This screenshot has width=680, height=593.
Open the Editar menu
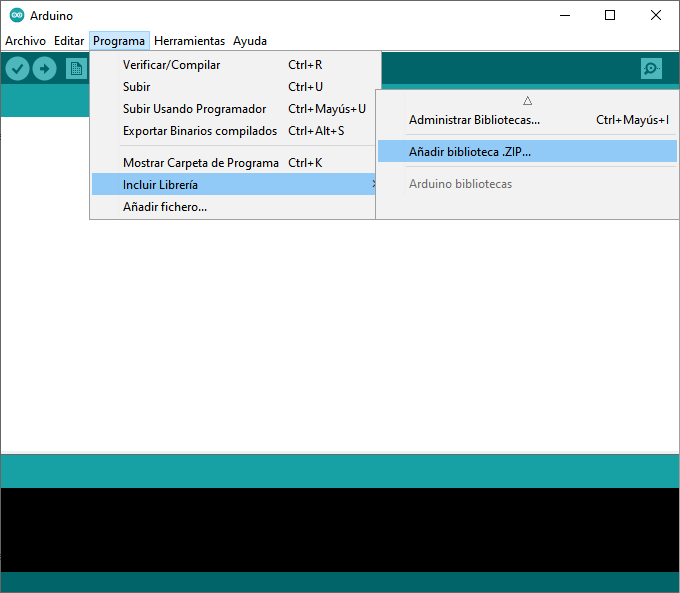click(69, 41)
